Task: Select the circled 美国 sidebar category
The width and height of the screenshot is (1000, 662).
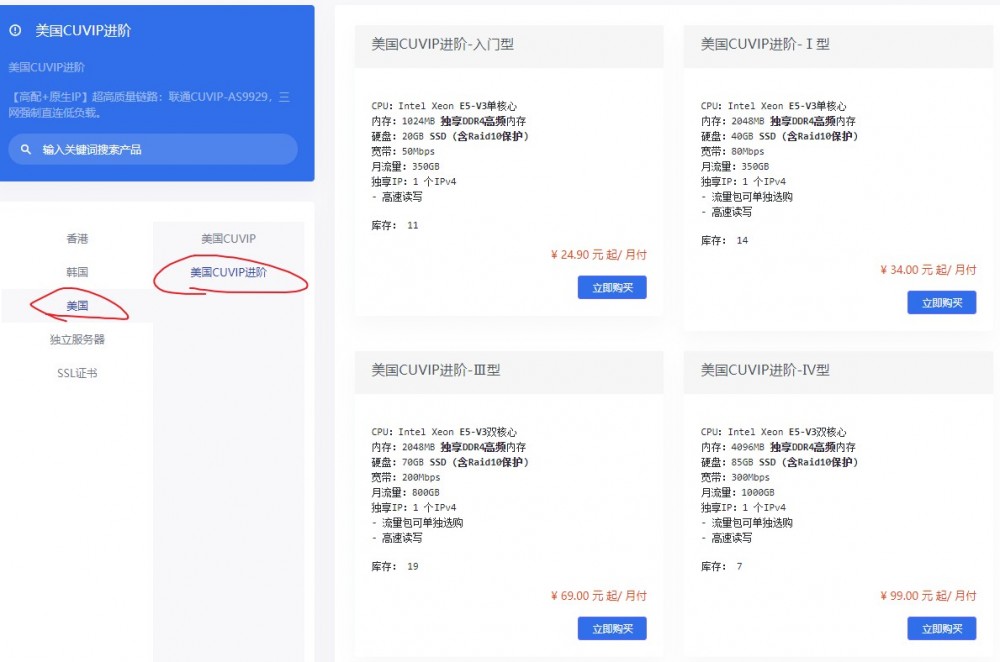Action: (77, 306)
